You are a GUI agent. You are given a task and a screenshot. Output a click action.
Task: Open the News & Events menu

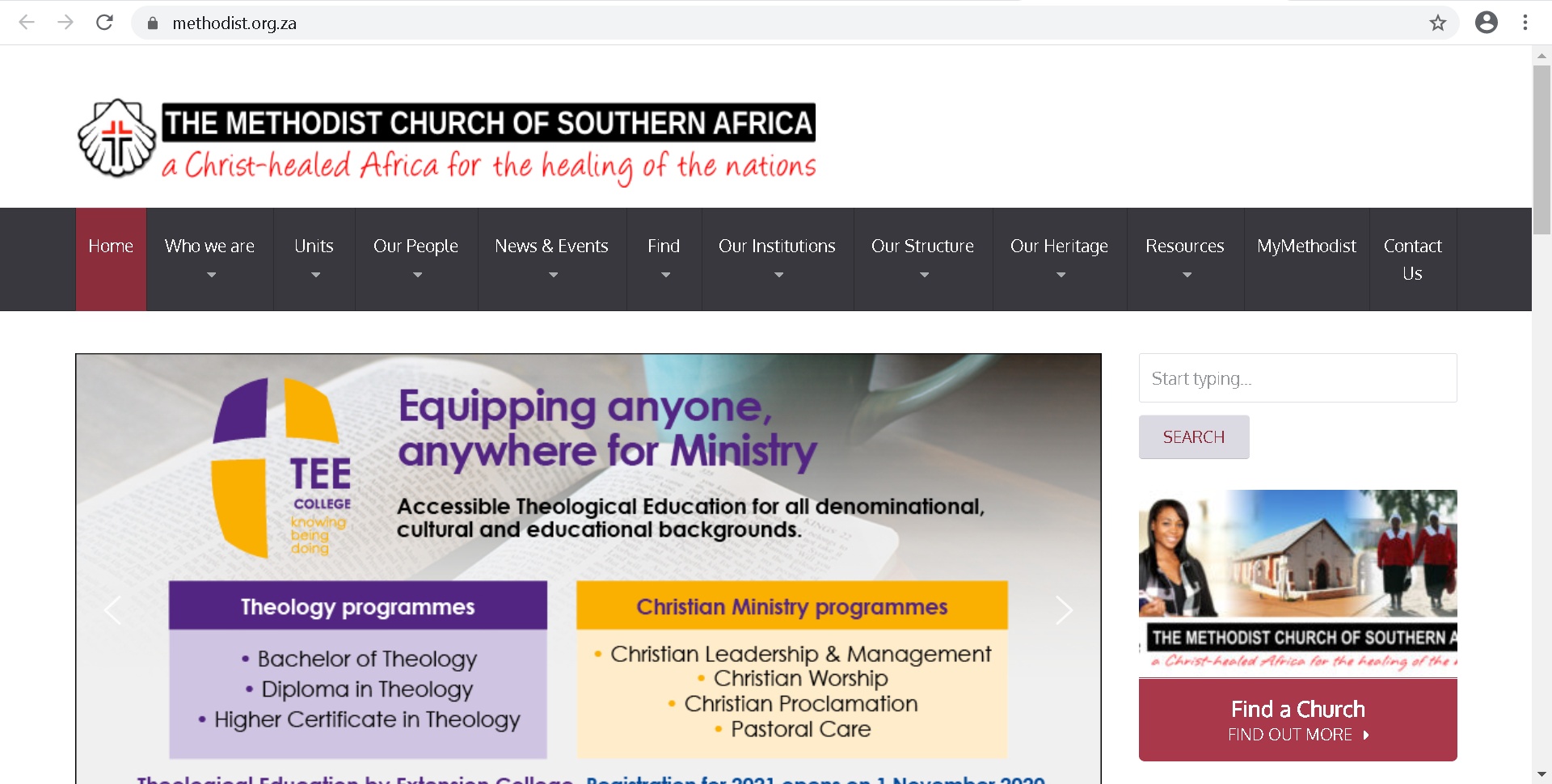coord(552,246)
